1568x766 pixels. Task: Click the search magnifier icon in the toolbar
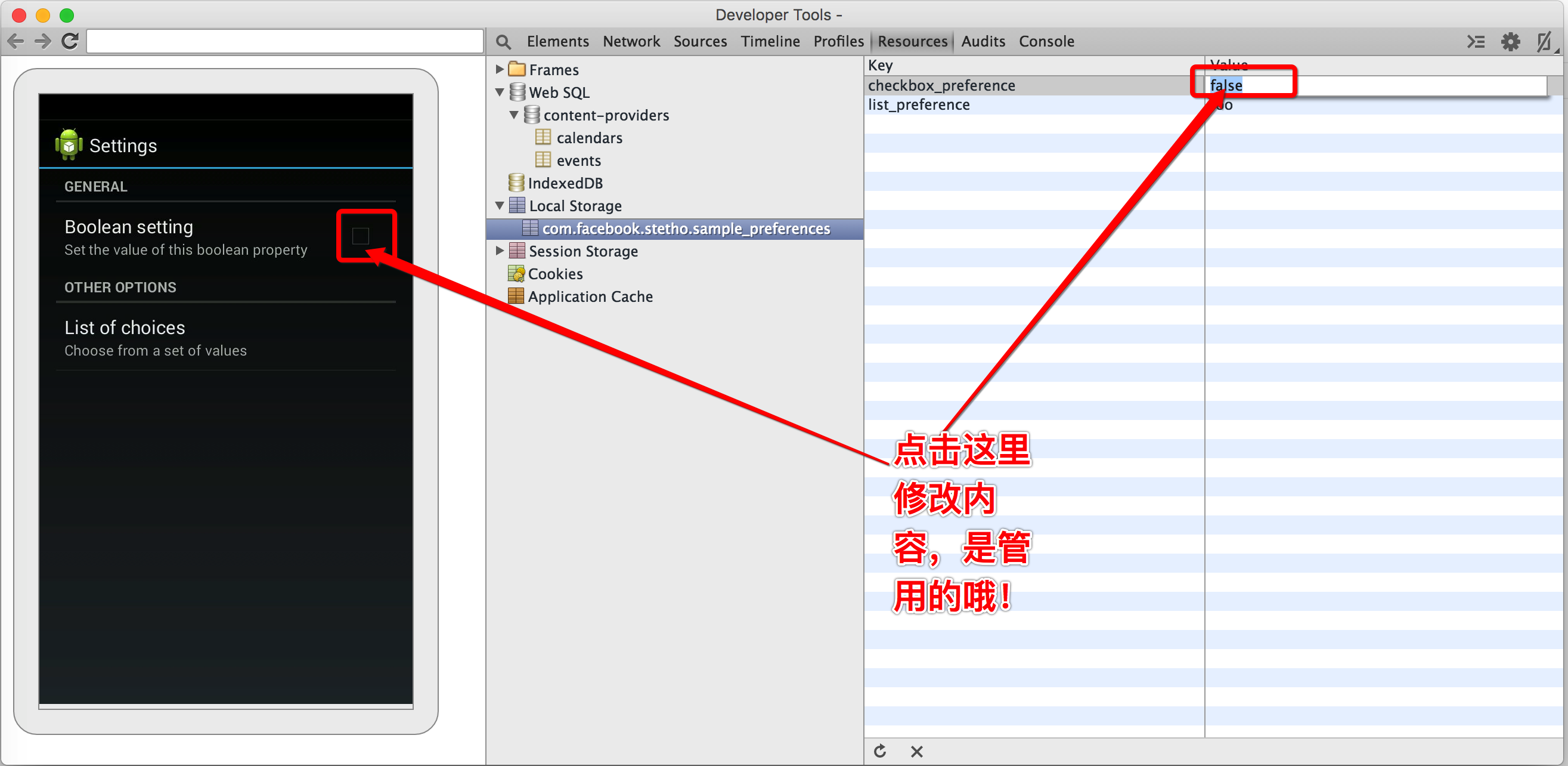[503, 41]
